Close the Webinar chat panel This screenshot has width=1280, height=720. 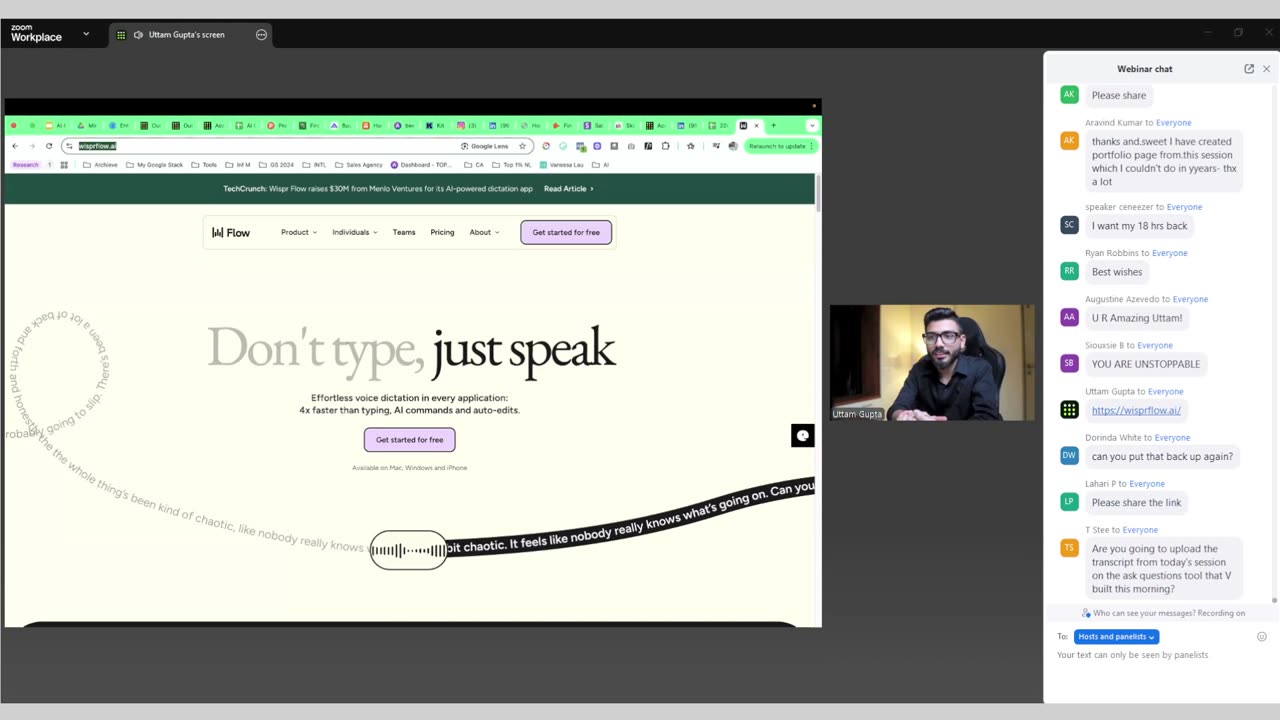pyautogui.click(x=1266, y=69)
